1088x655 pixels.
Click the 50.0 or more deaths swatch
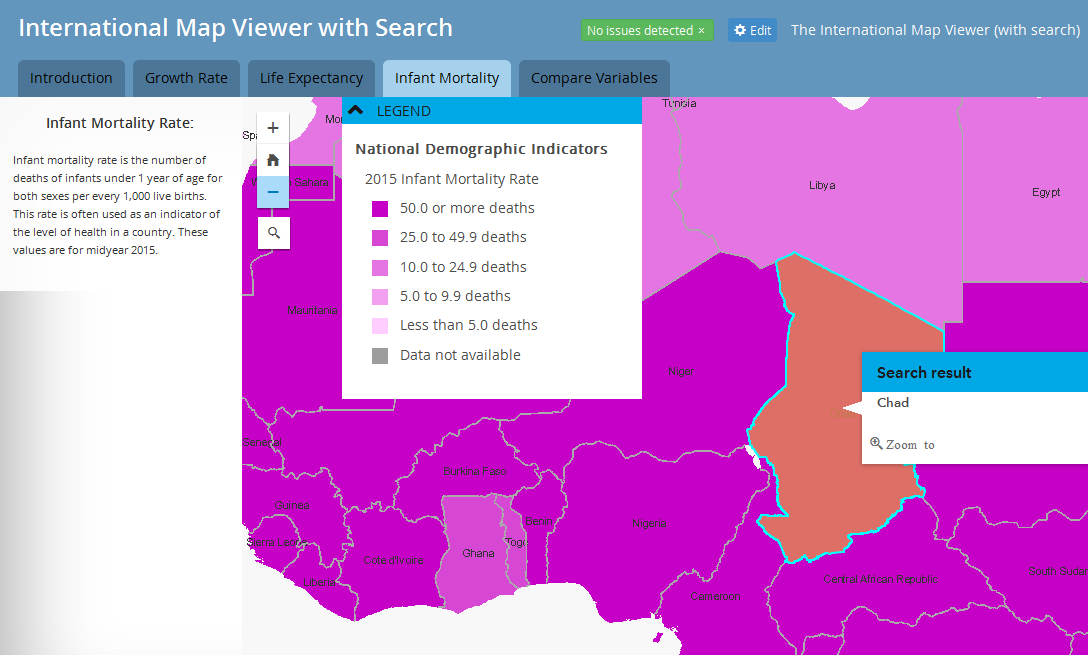coord(379,207)
